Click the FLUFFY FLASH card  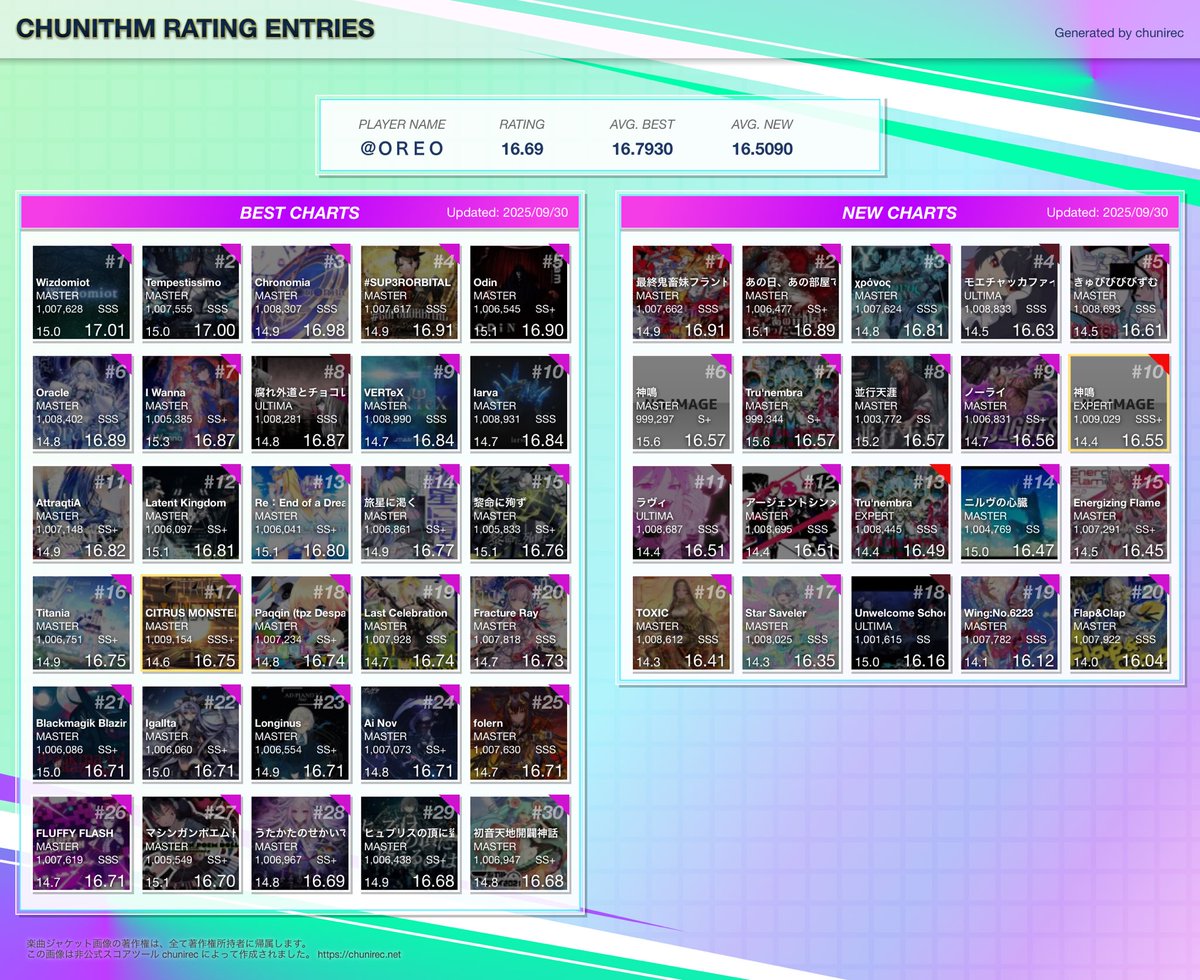(82, 843)
